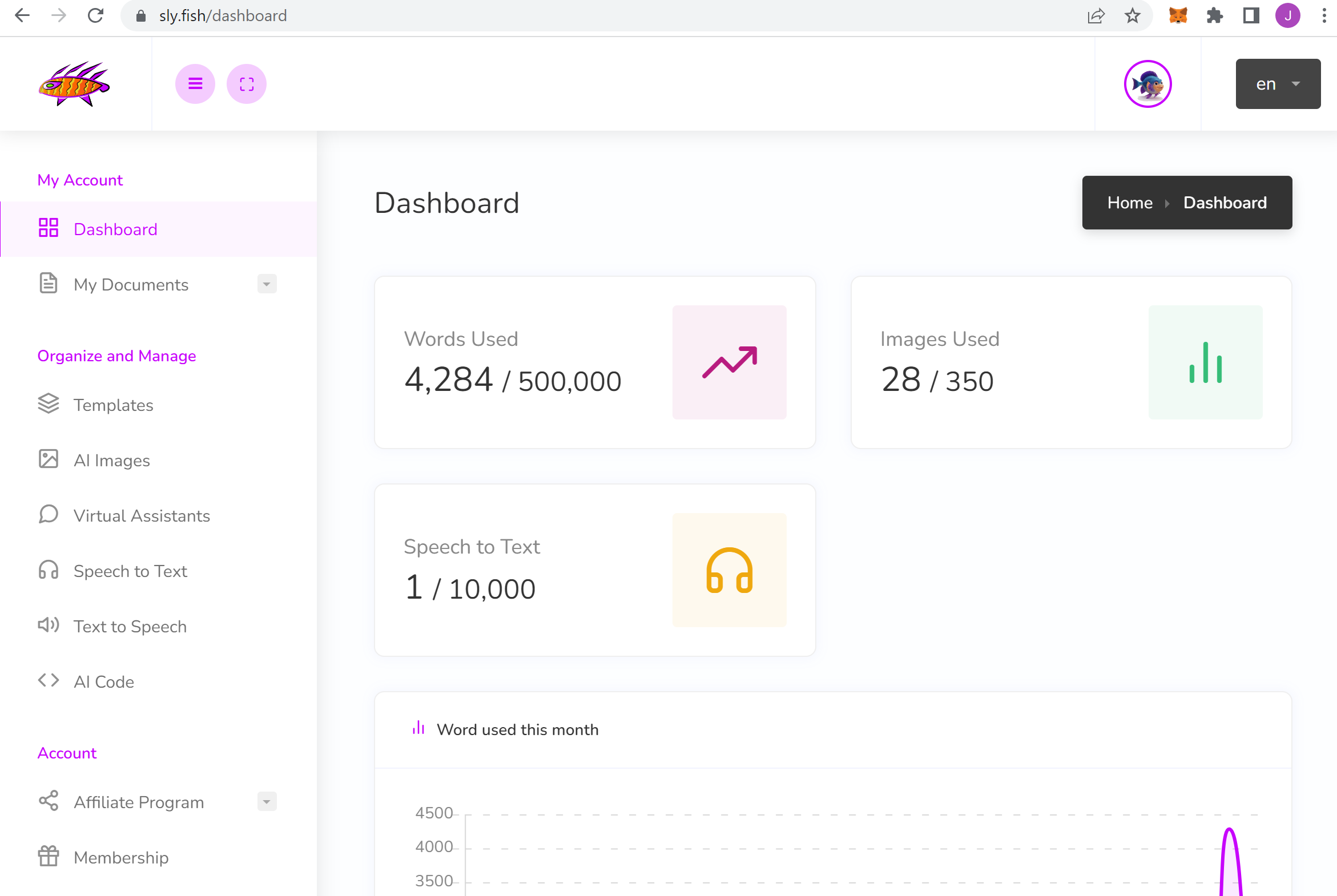Toggle sidebar with hamburger menu button
This screenshot has height=896, width=1337.
tap(195, 84)
